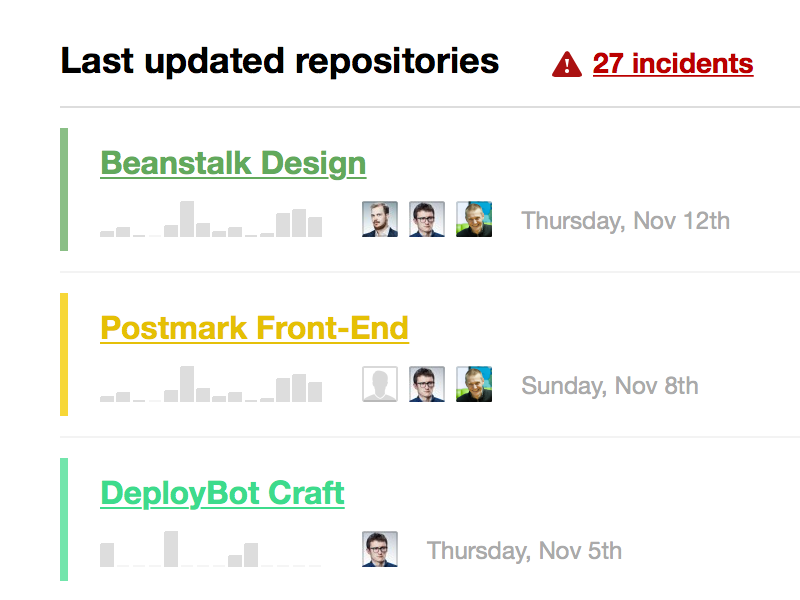Click Beanstalk Design activity bar chart
This screenshot has height=600, width=800.
(211, 220)
